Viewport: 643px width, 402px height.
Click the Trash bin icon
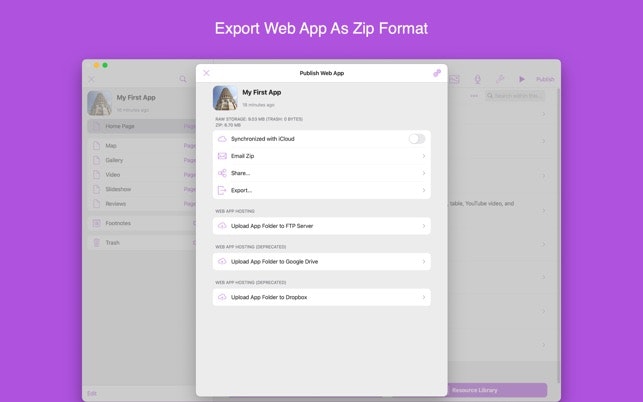(96, 243)
